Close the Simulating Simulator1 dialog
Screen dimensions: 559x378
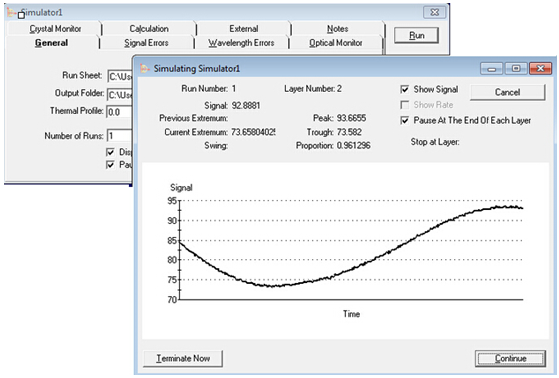click(540, 68)
